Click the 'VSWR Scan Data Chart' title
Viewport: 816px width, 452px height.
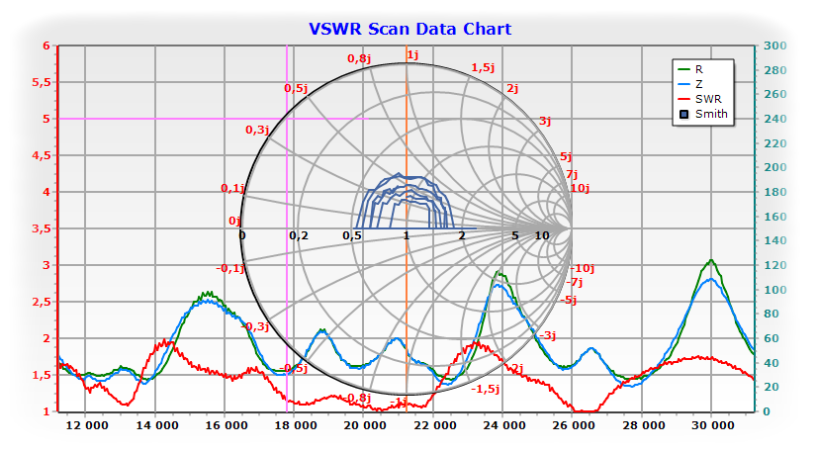410,29
